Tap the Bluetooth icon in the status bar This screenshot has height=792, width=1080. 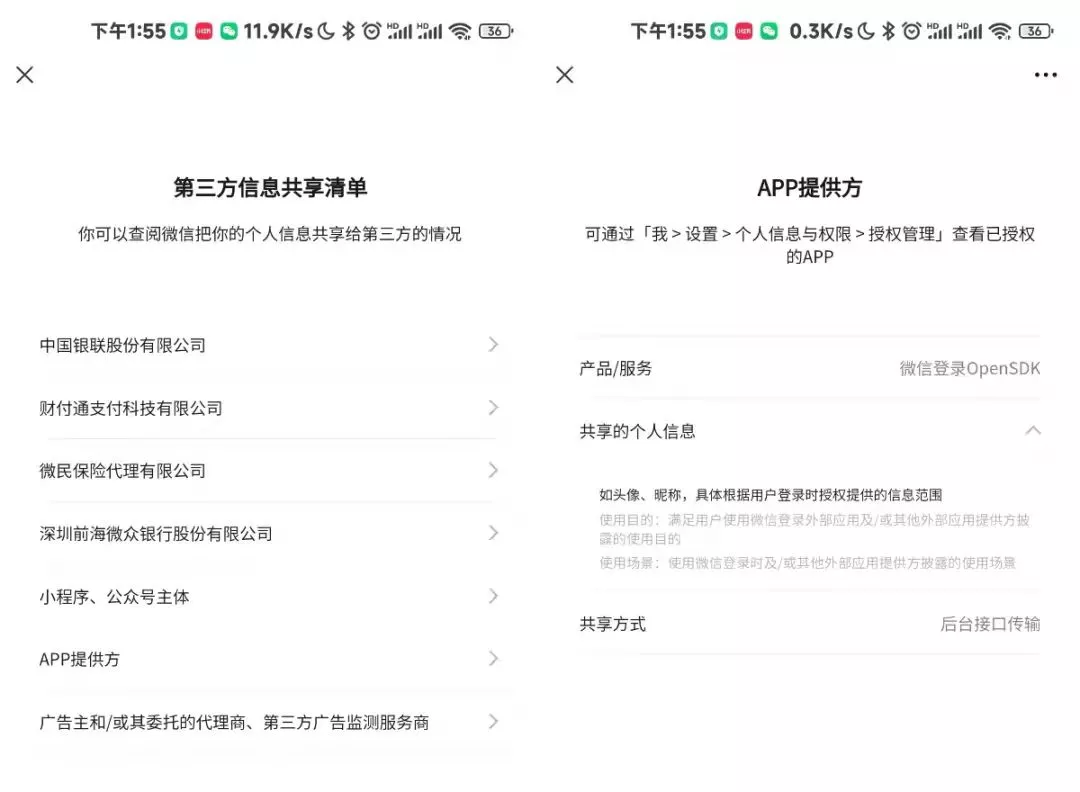(346, 31)
